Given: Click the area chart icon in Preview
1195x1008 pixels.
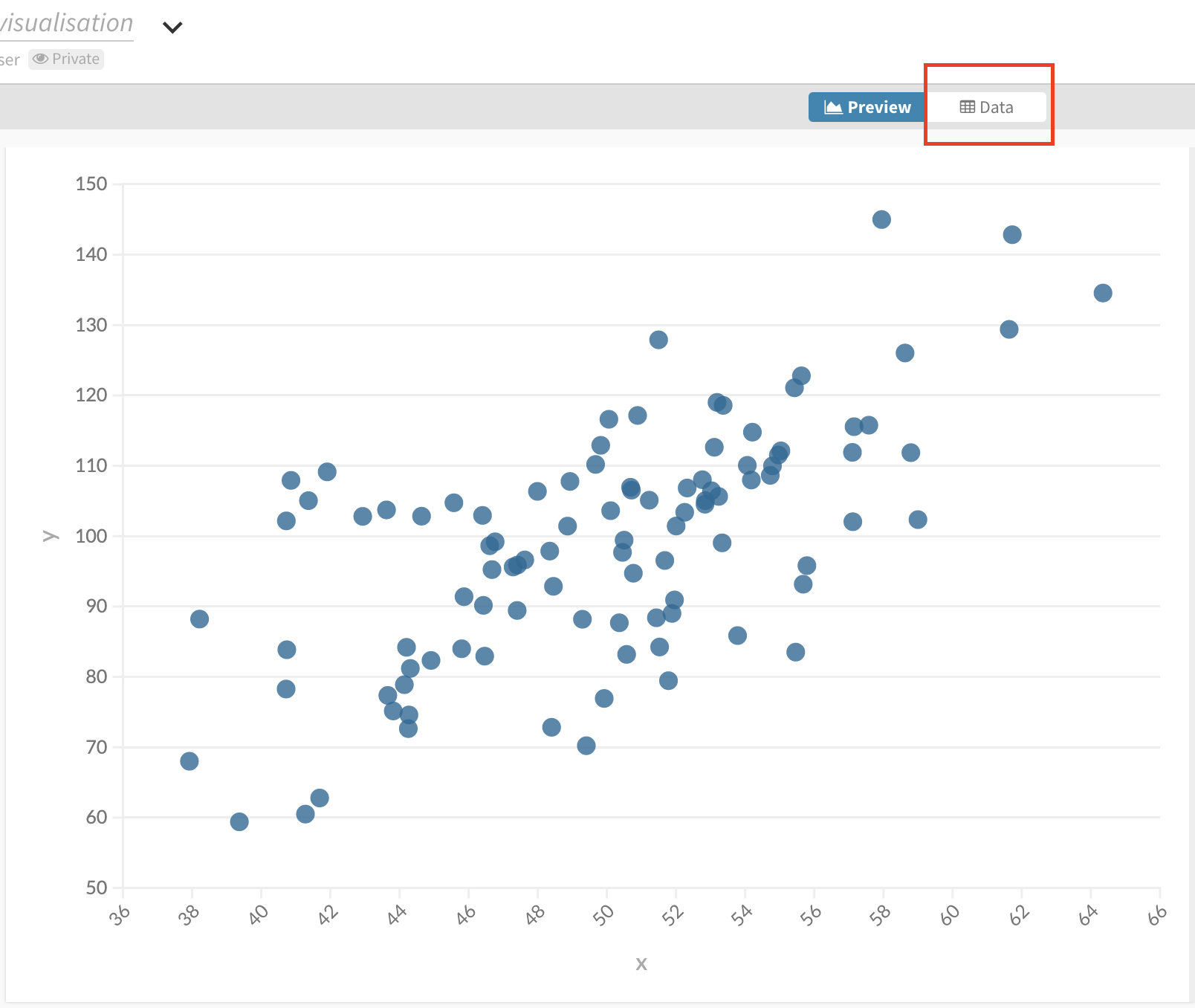Looking at the screenshot, I should pyautogui.click(x=833, y=107).
